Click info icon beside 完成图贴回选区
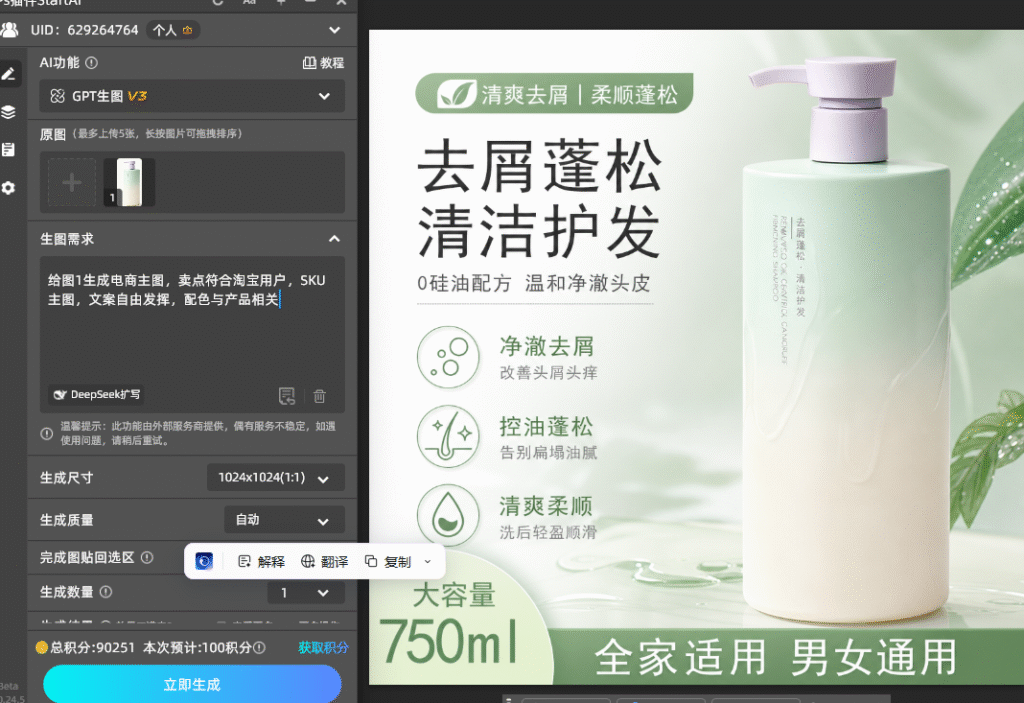 pyautogui.click(x=148, y=557)
